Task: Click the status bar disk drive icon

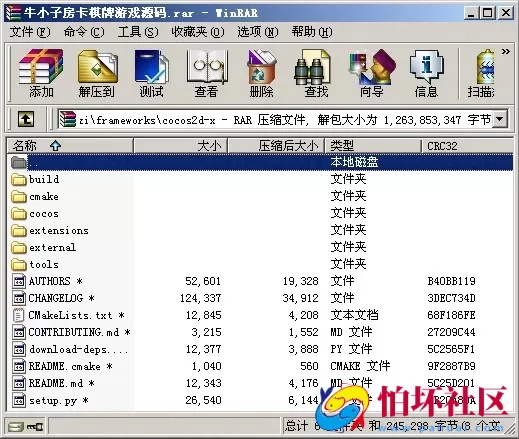Action: (x=16, y=427)
